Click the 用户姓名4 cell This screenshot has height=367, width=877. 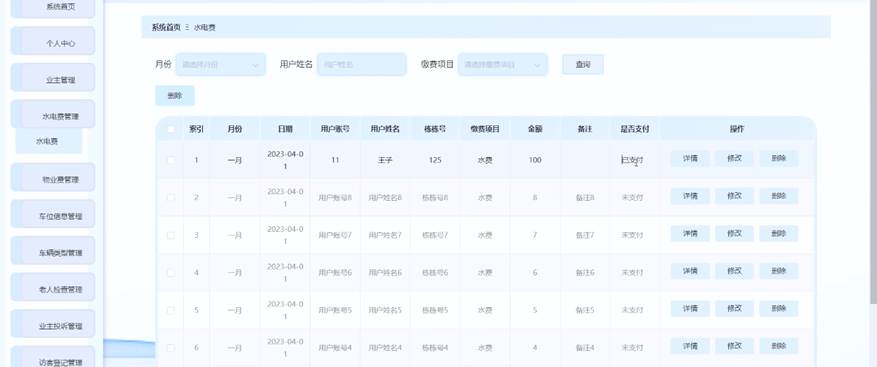[385, 347]
